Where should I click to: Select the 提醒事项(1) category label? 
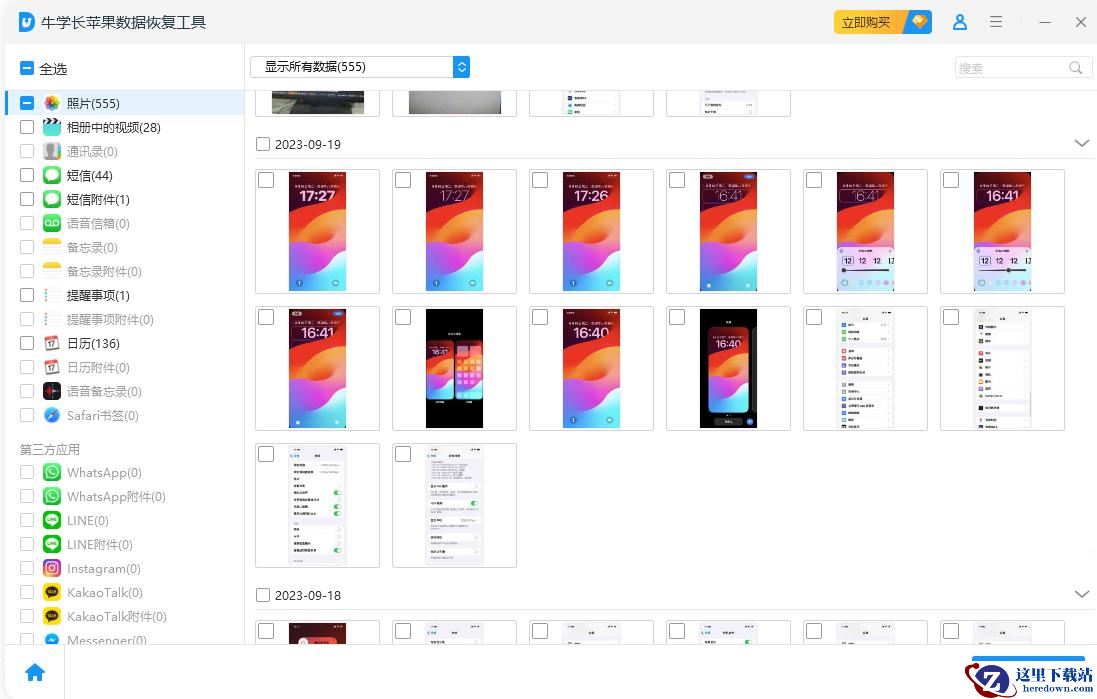tap(98, 295)
